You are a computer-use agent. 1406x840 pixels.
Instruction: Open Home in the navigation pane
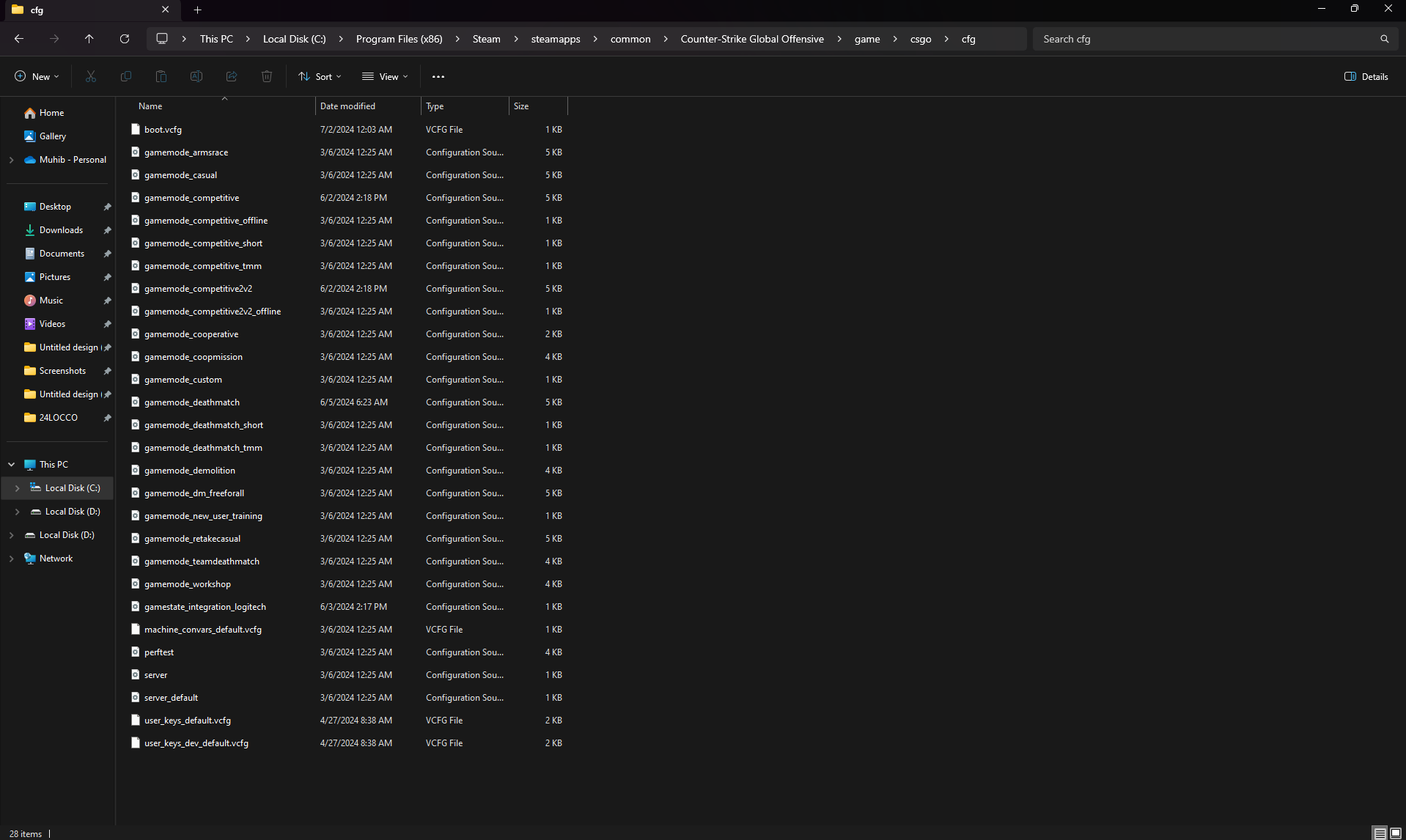tap(51, 113)
